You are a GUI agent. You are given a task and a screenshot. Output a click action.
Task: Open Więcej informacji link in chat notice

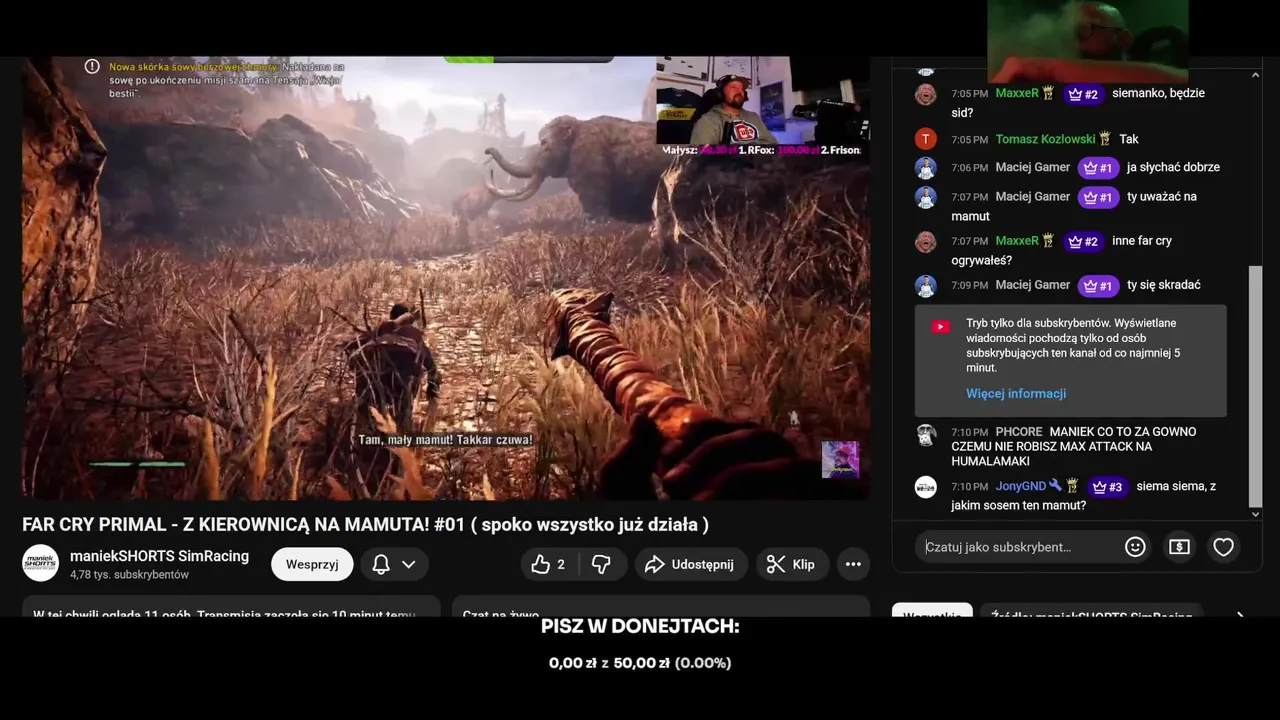[x=1016, y=394]
